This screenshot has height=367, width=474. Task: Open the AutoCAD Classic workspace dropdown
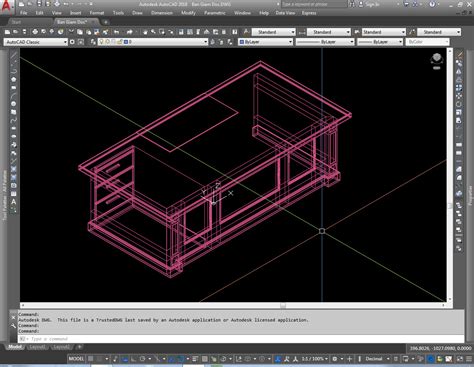(x=36, y=42)
